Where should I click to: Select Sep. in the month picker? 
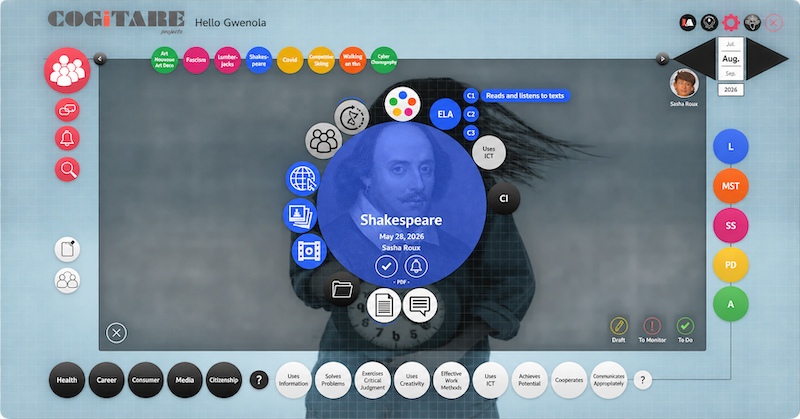click(731, 73)
